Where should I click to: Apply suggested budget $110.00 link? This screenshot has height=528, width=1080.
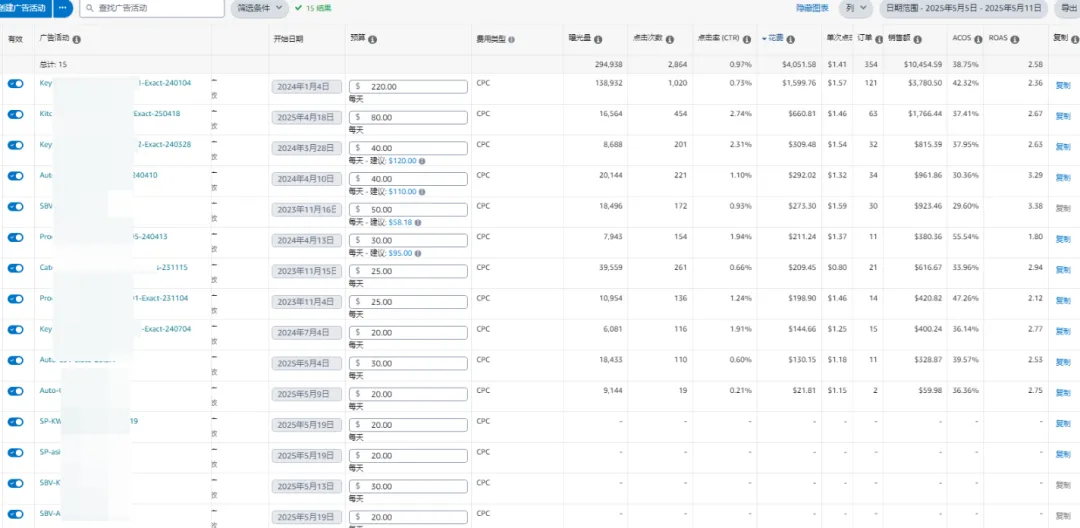(x=402, y=192)
